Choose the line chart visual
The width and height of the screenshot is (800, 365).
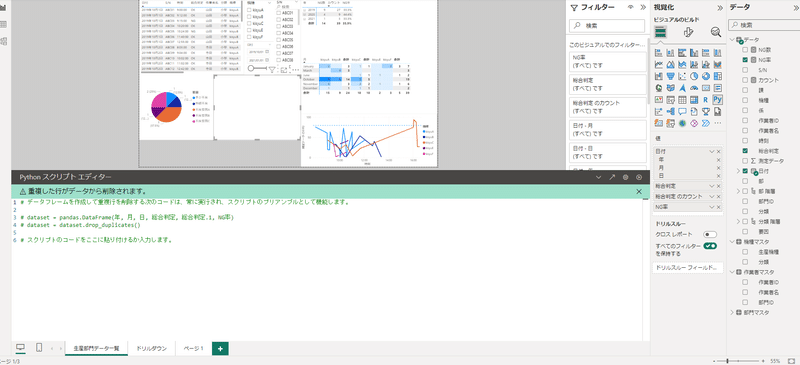658,64
